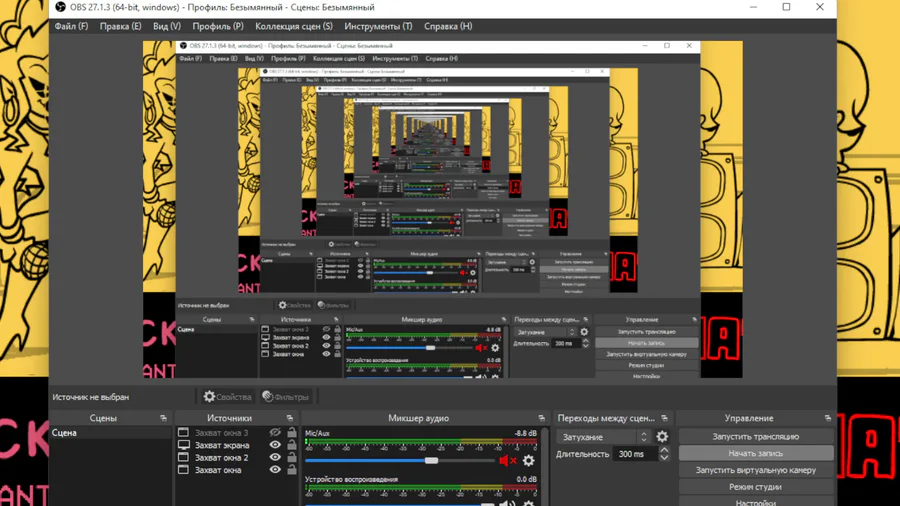Screen dimensions: 900x506
Task: Show hidden source Захват окна 3
Action: click(x=275, y=433)
